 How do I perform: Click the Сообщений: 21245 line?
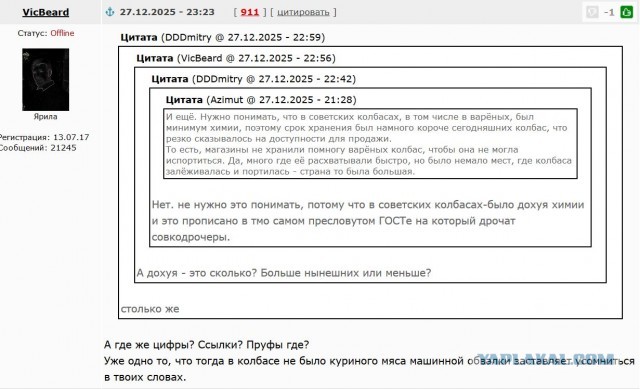(x=38, y=148)
